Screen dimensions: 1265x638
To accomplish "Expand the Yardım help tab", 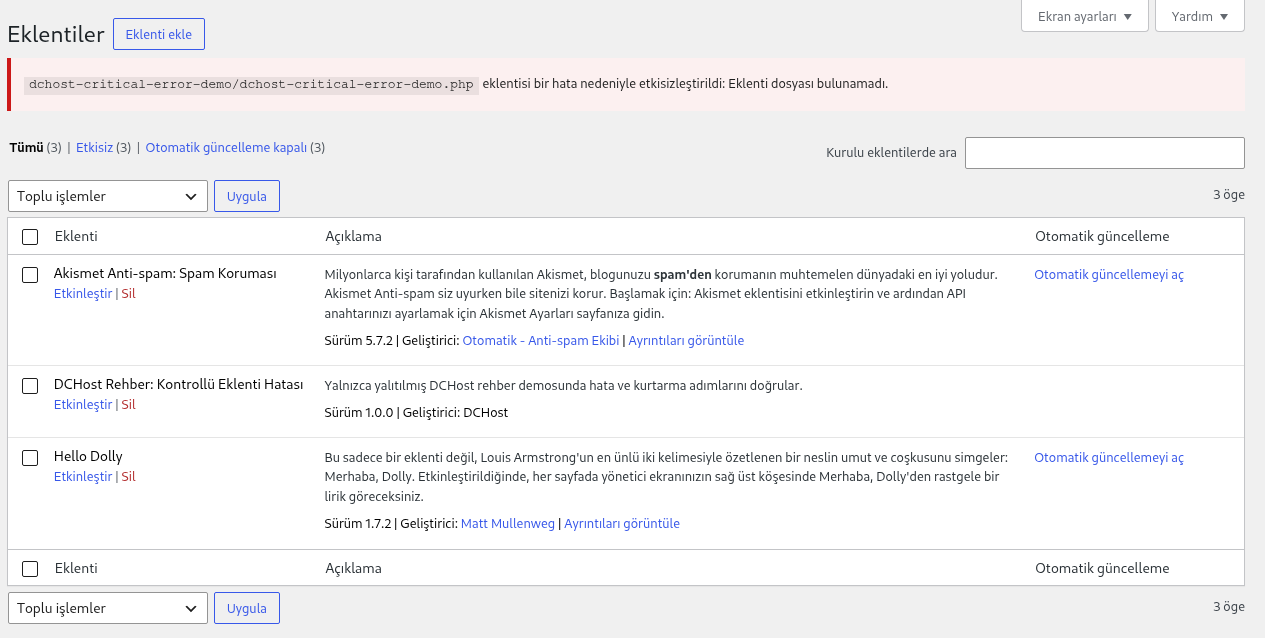I will point(1200,16).
